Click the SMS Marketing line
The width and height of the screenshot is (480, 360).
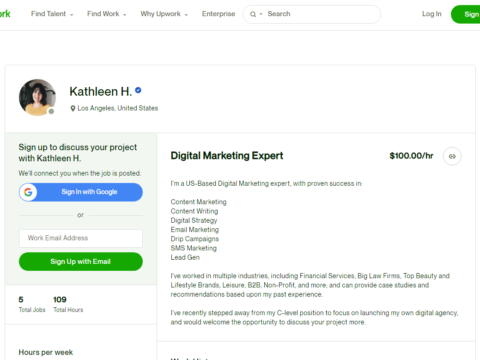(194, 248)
